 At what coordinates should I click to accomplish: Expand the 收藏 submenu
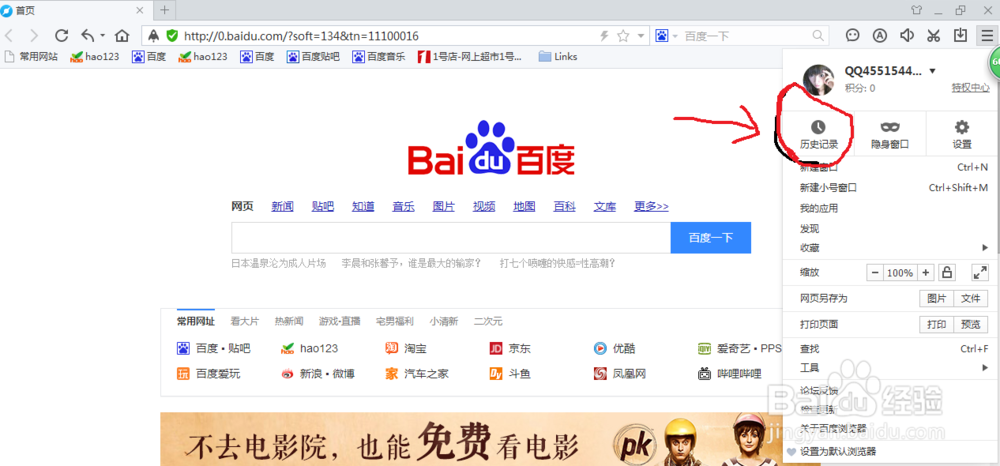[x=987, y=247]
